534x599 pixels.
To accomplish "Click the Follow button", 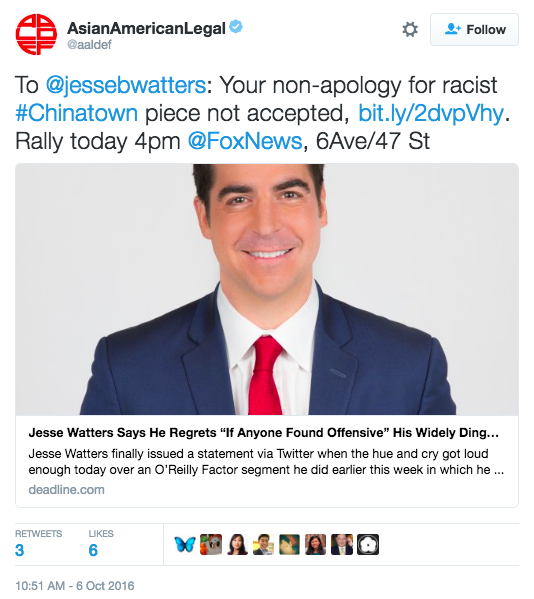I will 474,29.
